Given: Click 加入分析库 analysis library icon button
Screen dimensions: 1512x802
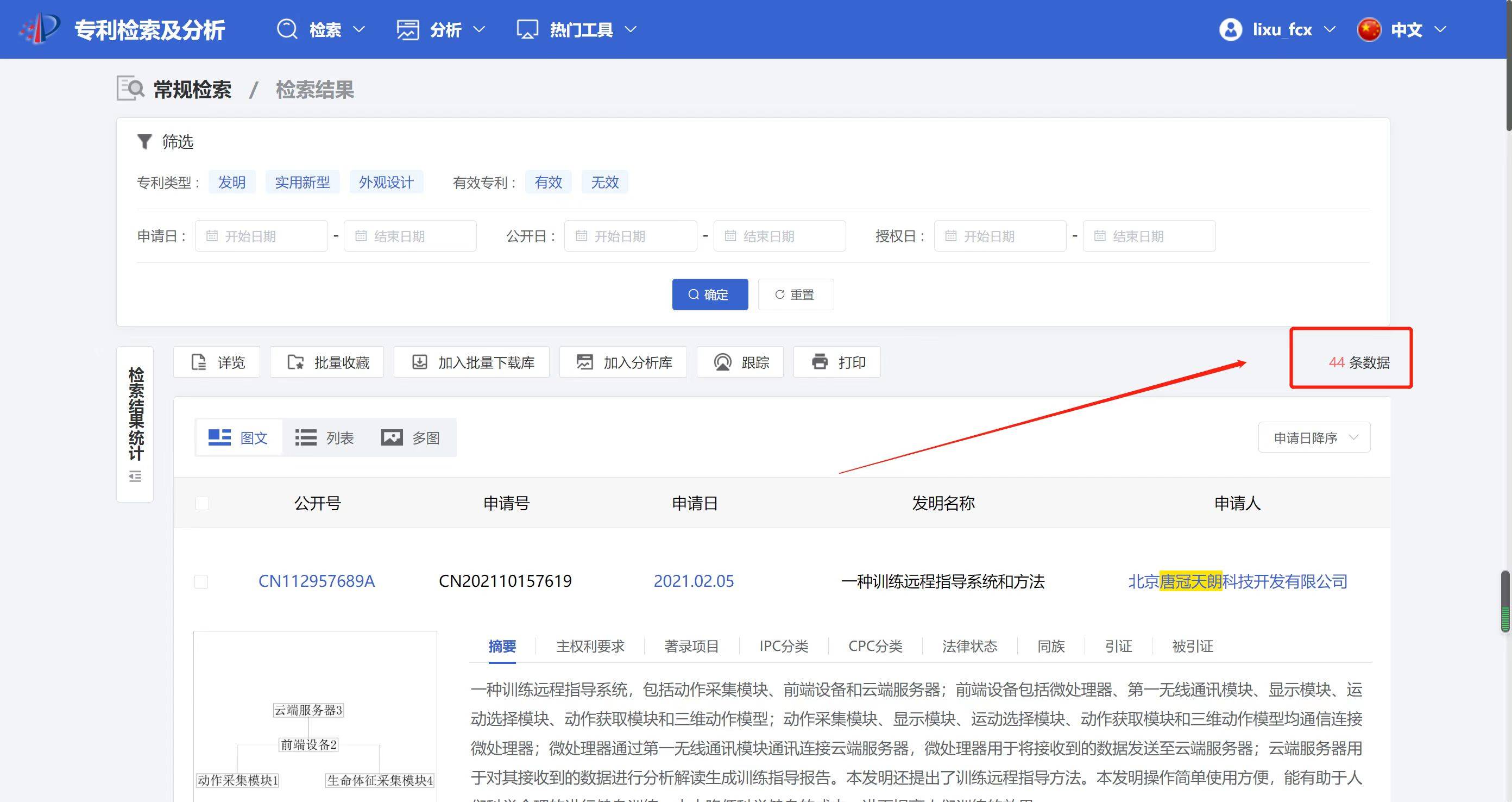Looking at the screenshot, I should click(623, 362).
